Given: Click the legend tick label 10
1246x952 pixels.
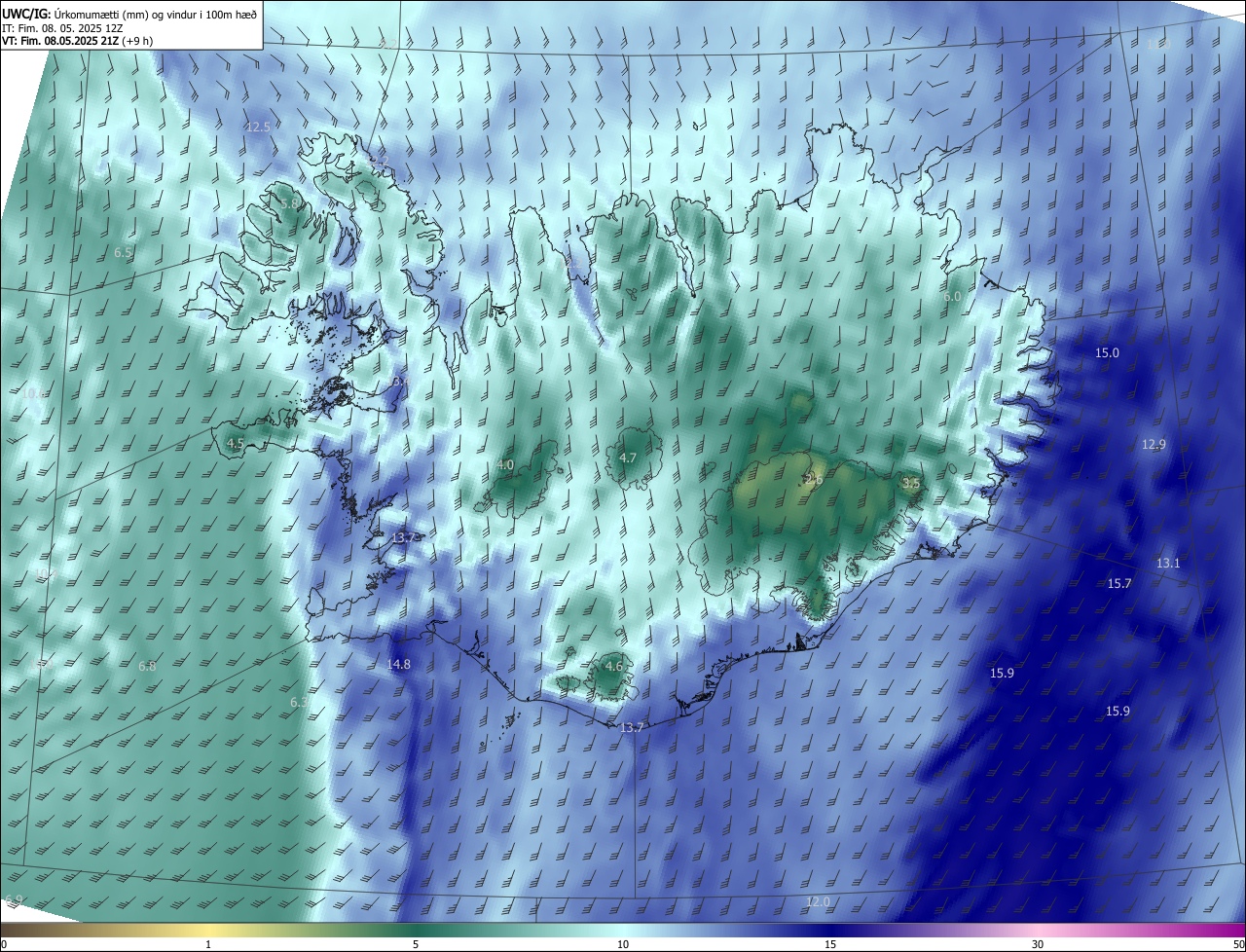Looking at the screenshot, I should (623, 944).
